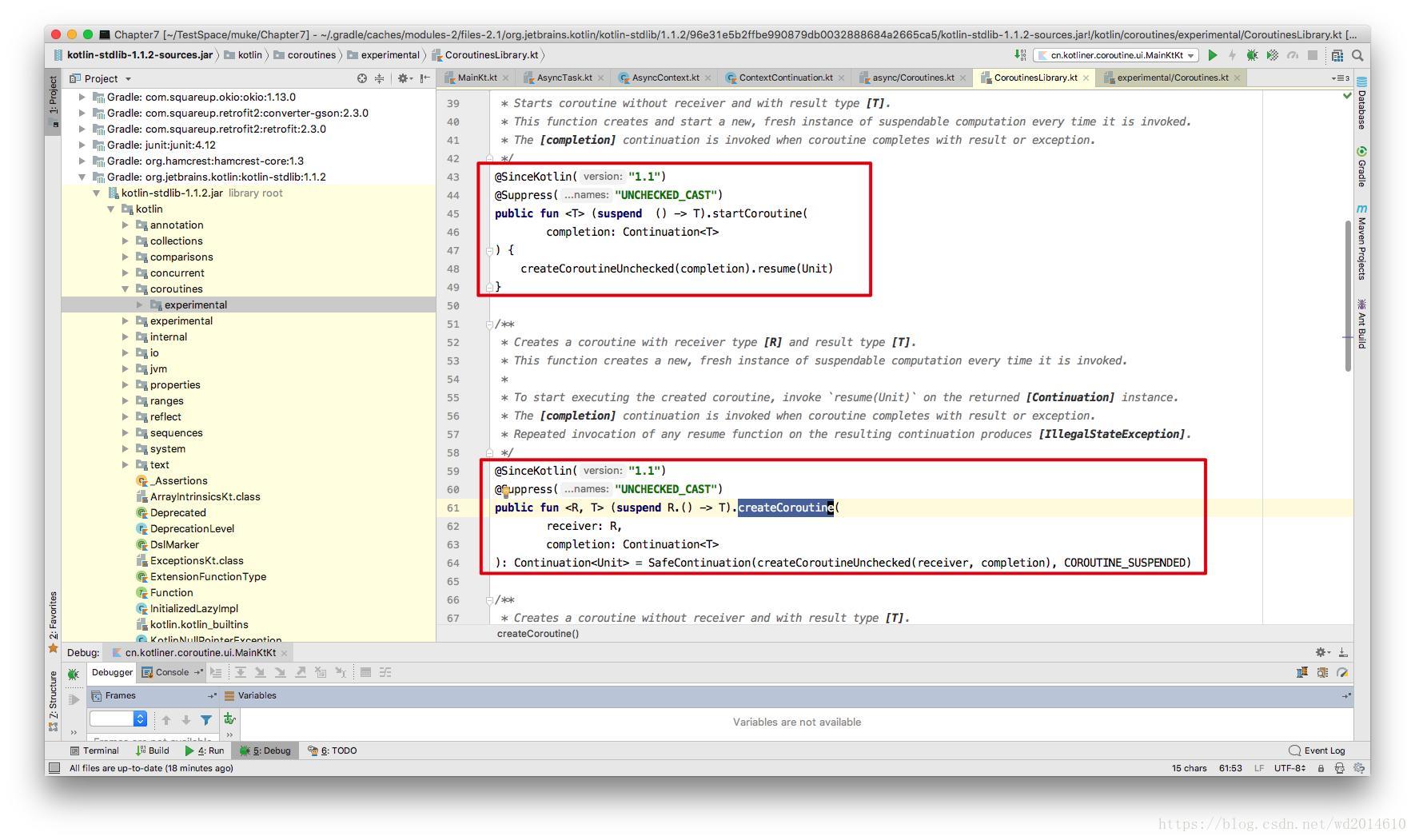Run the MainKtKt configuration with the green play icon
1415x840 pixels.
[1213, 55]
